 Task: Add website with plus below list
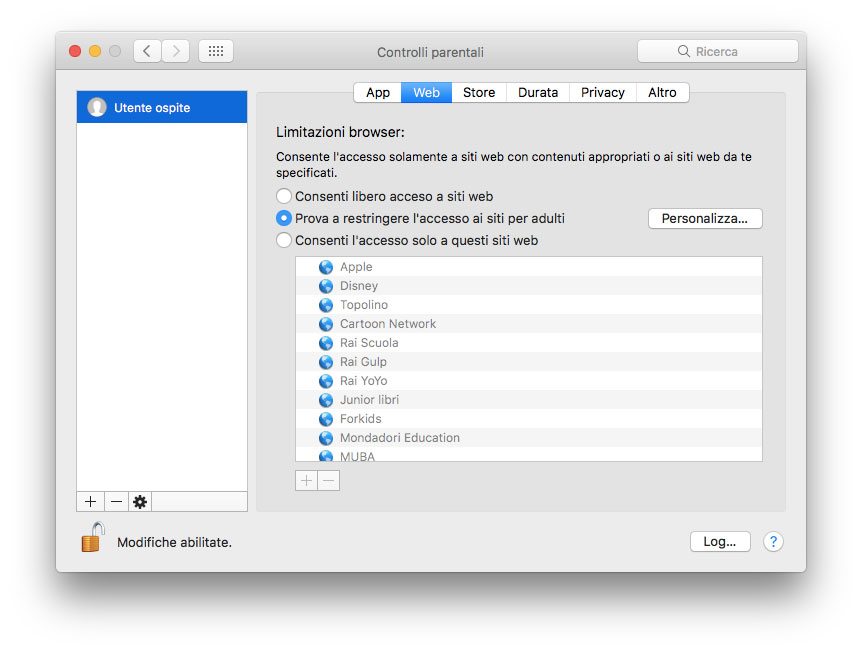click(x=306, y=480)
